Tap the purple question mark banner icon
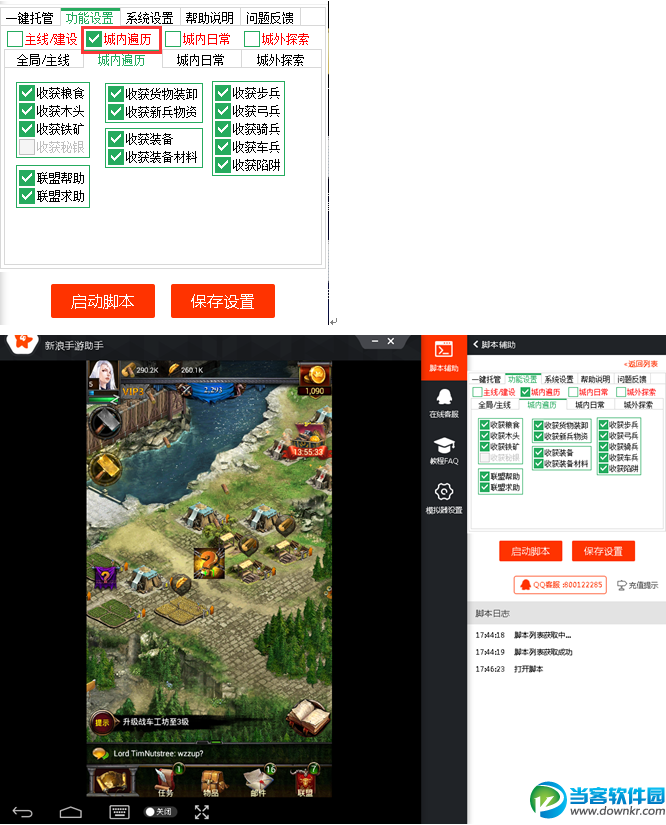Image resolution: width=666 pixels, height=825 pixels. click(x=105, y=577)
